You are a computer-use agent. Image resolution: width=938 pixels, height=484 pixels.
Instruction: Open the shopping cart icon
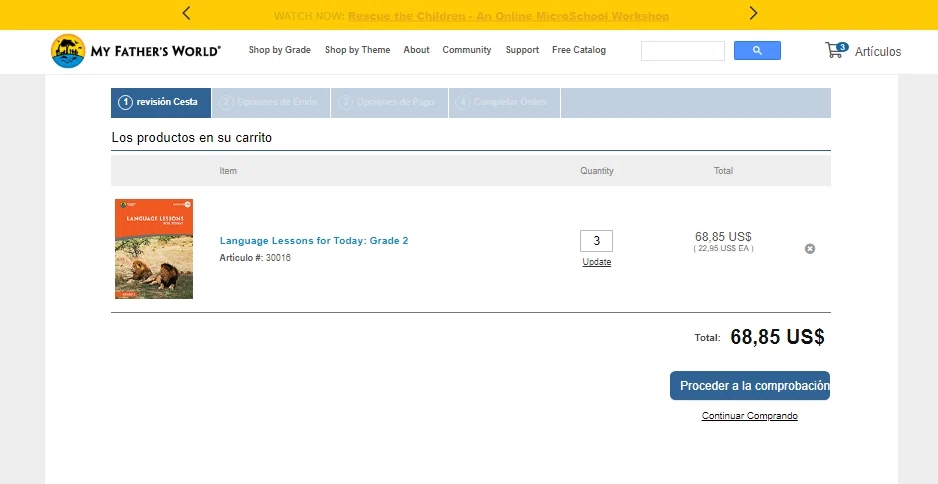point(836,50)
